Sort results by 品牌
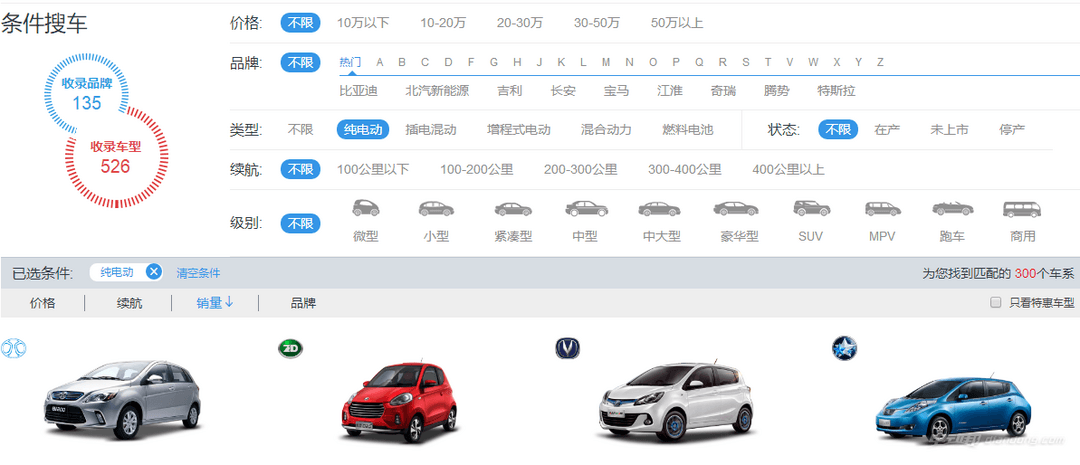 (303, 303)
